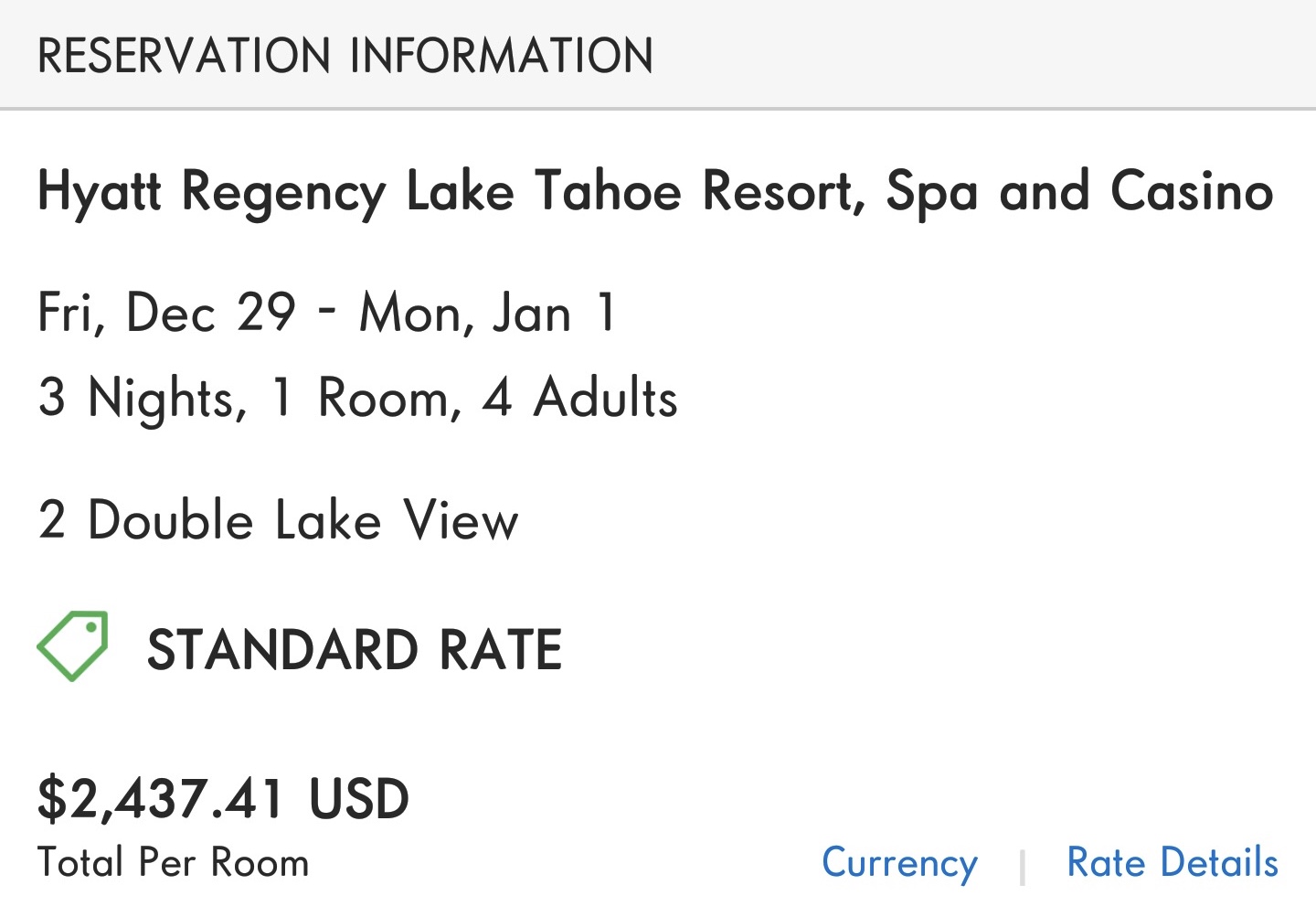Click the Reservation Information header
The width and height of the screenshot is (1316, 917).
tap(345, 56)
